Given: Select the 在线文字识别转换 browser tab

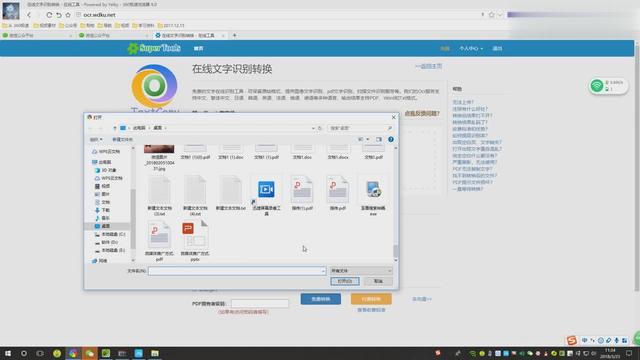Looking at the screenshot, I should point(190,36).
